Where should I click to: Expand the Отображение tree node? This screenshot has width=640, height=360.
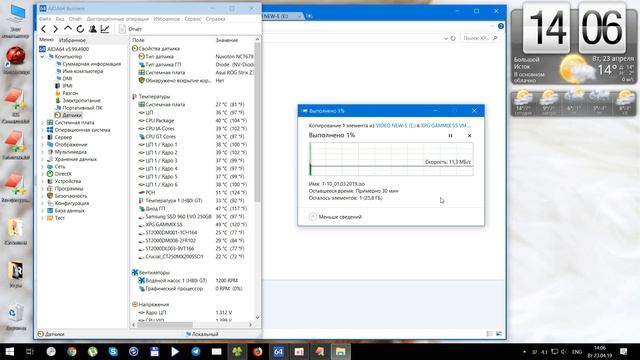(42, 144)
